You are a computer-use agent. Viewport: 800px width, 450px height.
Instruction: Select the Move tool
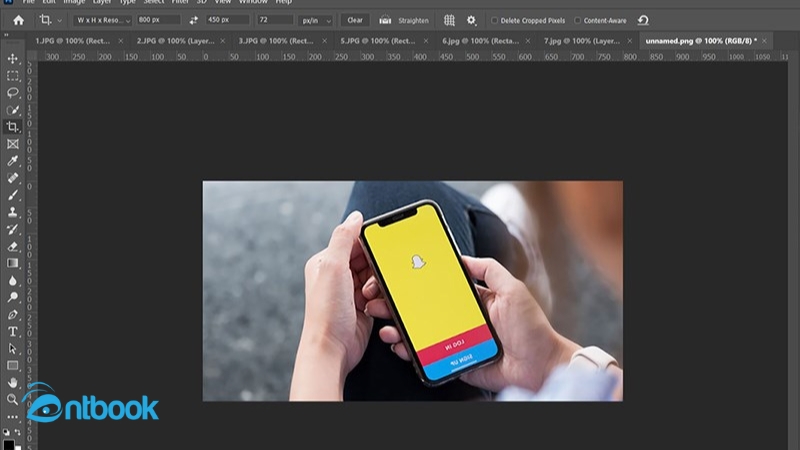(x=13, y=59)
